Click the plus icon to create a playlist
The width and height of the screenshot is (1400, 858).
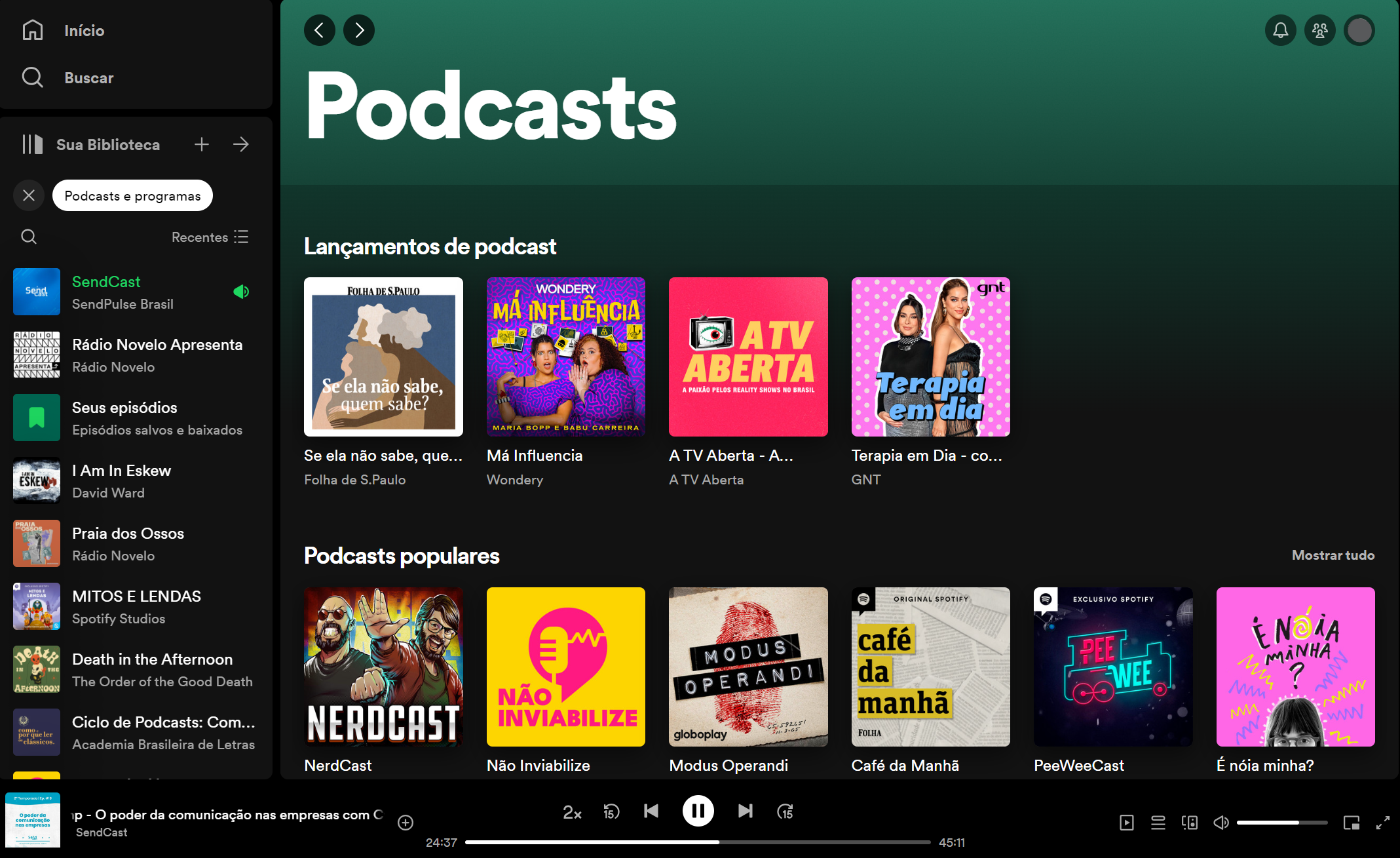coord(202,144)
